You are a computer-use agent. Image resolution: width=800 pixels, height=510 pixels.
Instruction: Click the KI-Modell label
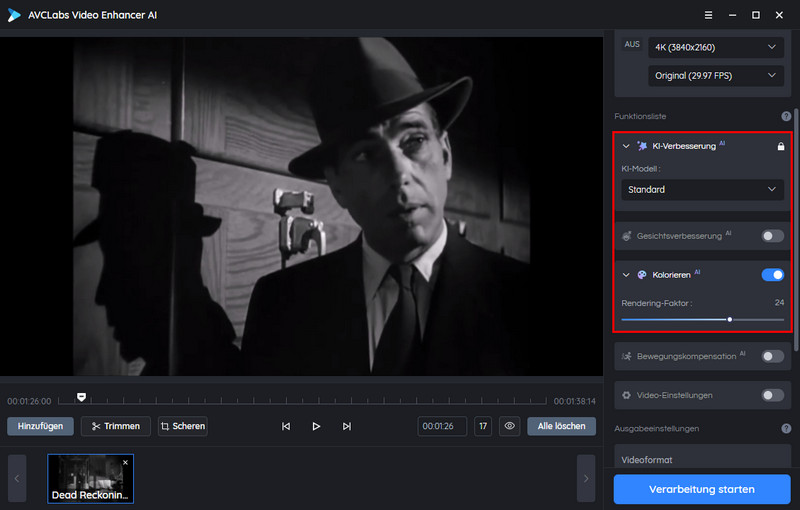(641, 169)
